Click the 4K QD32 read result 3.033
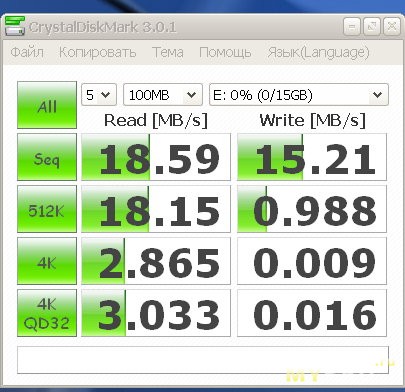This screenshot has height=392, width=405. tap(156, 313)
